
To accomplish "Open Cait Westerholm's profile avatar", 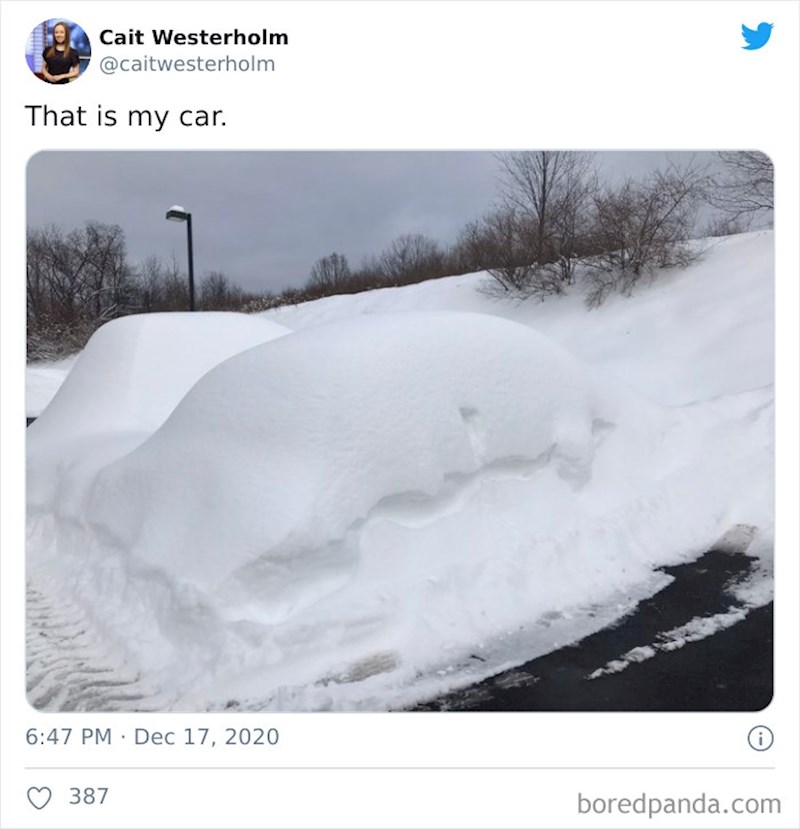I will click(58, 51).
